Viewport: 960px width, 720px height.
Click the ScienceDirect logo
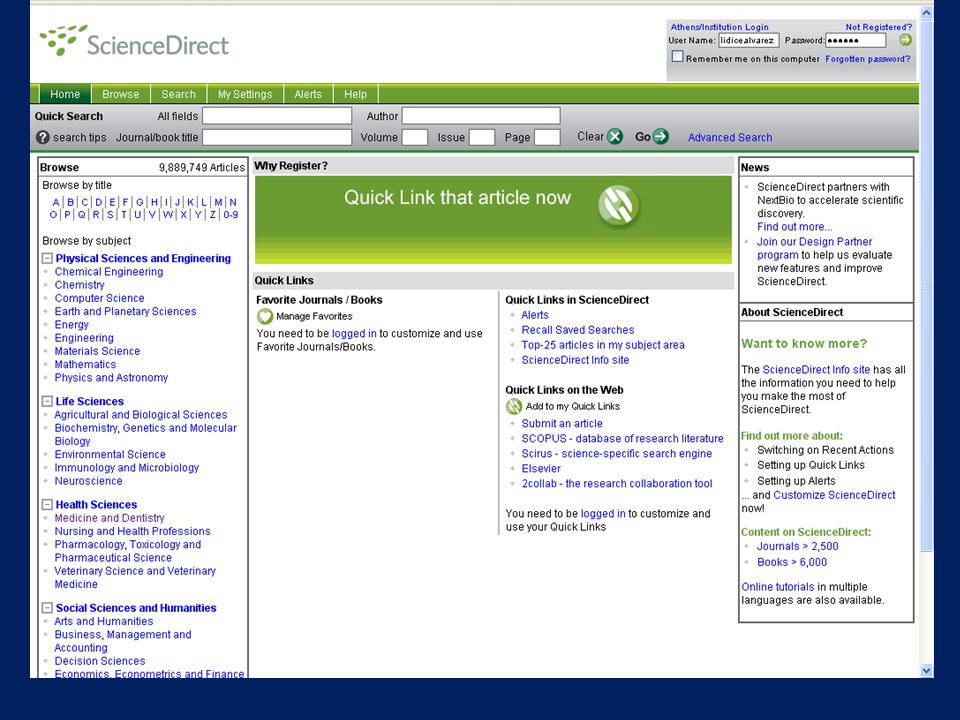tap(134, 42)
